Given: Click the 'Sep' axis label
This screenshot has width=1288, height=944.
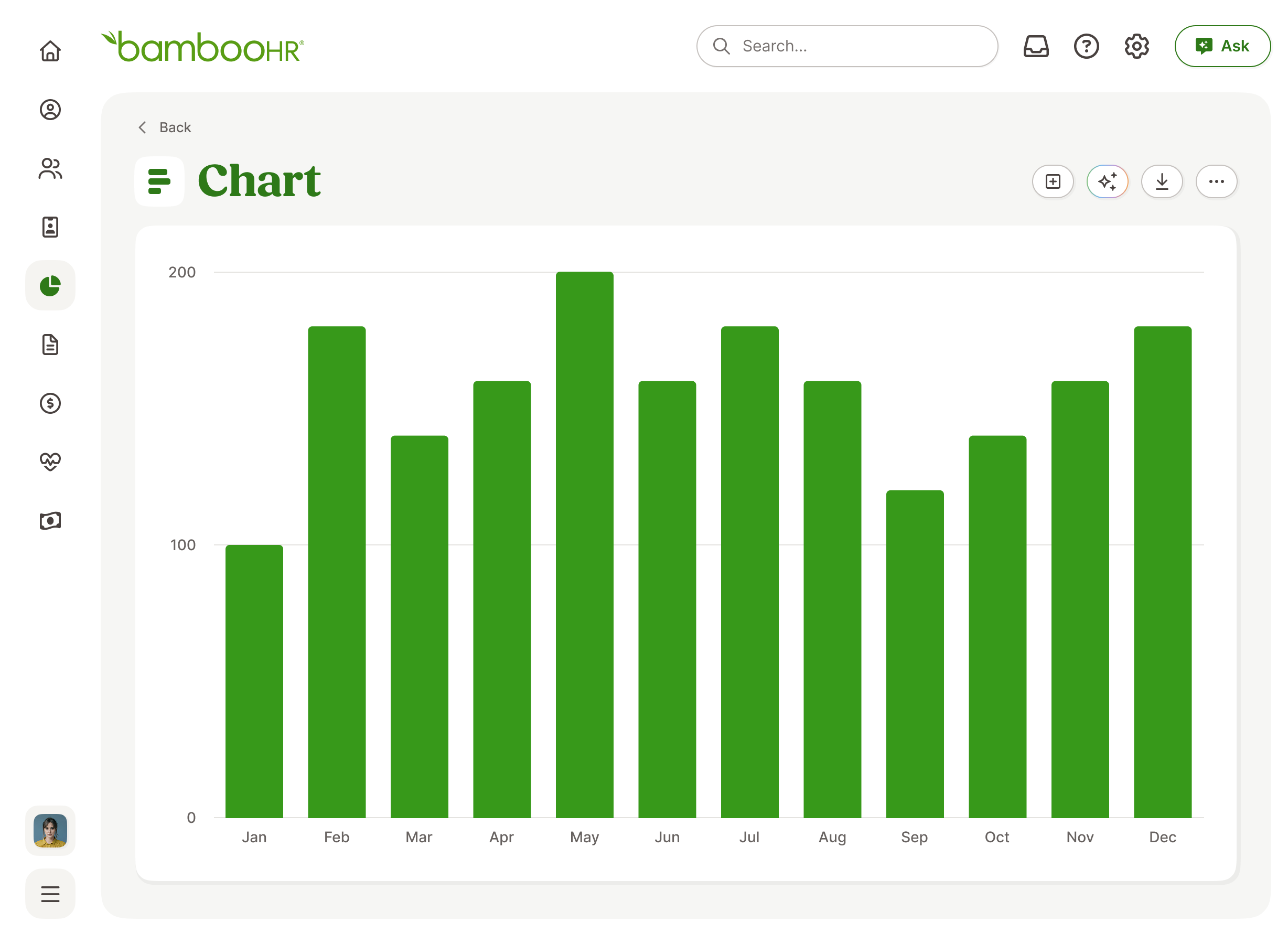Looking at the screenshot, I should coord(914,837).
